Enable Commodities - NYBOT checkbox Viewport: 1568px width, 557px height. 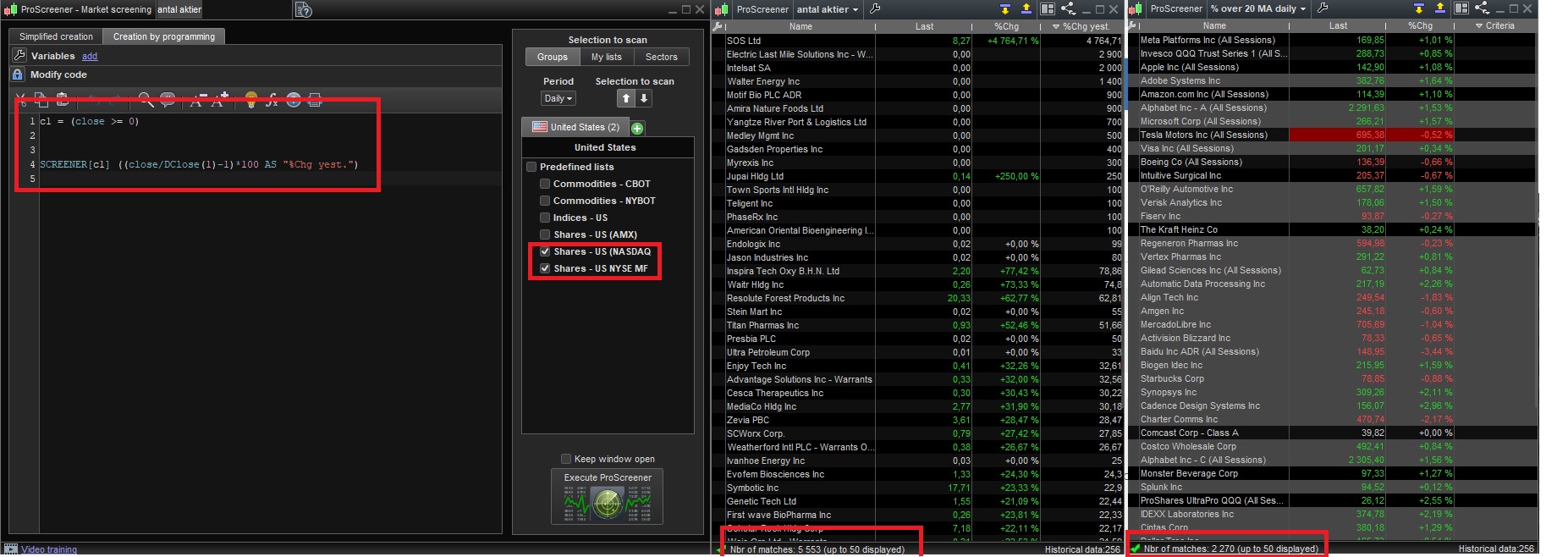click(545, 201)
